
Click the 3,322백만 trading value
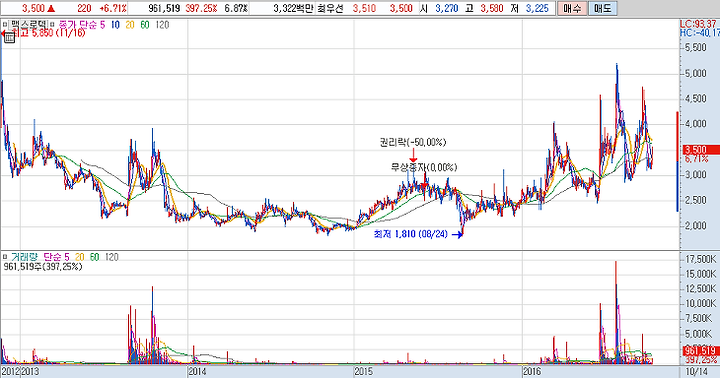(293, 8)
